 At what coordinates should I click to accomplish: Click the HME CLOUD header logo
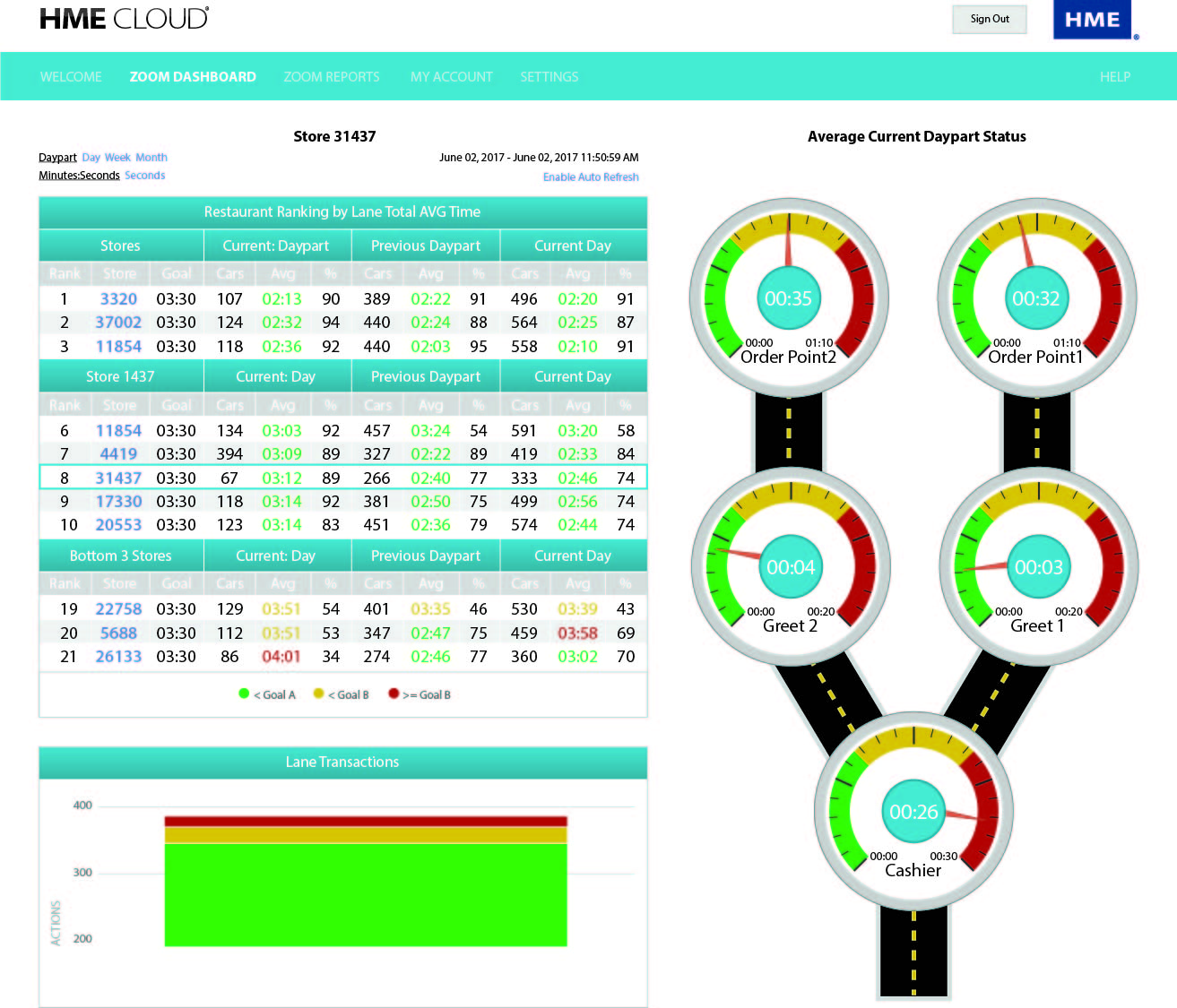[x=124, y=19]
